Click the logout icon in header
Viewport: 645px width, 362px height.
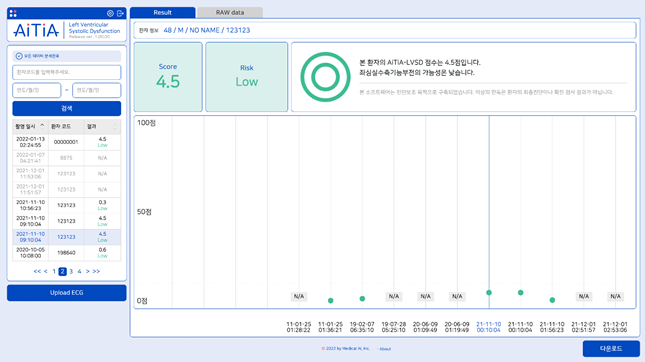(120, 14)
